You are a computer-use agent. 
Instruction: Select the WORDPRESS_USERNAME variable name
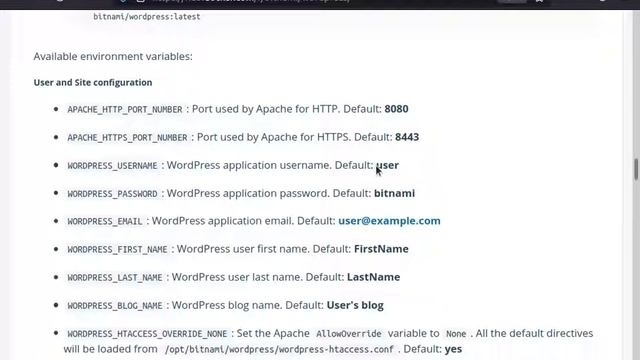(112, 166)
